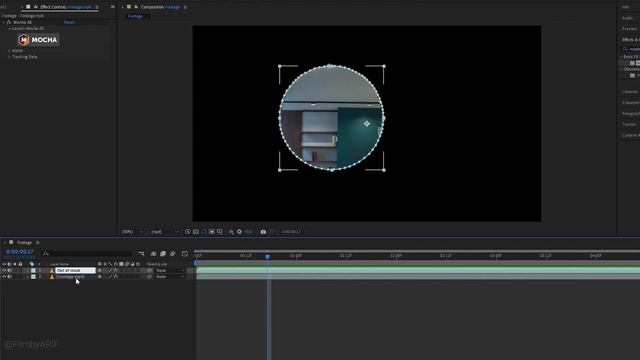The width and height of the screenshot is (640, 360).
Task: Open the graph editor icon
Action: pyautogui.click(x=185, y=253)
